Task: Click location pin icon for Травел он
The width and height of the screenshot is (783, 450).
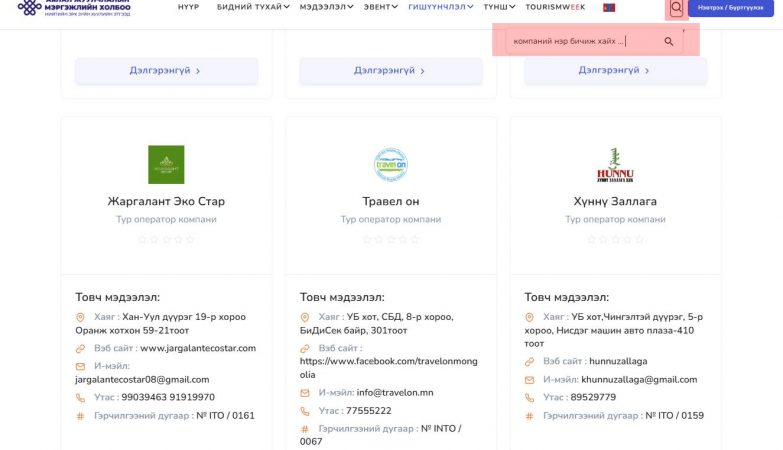Action: (x=305, y=317)
